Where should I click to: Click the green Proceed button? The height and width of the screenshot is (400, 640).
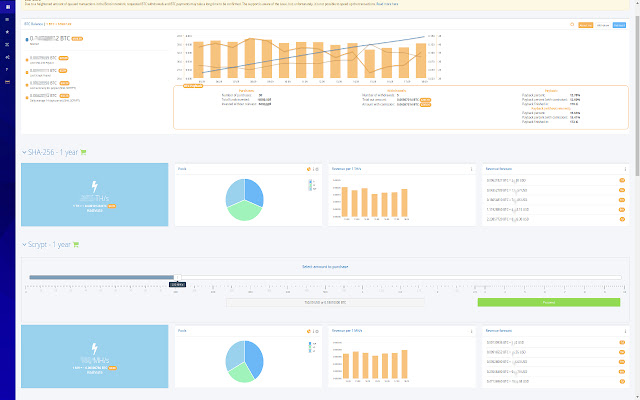click(x=549, y=302)
